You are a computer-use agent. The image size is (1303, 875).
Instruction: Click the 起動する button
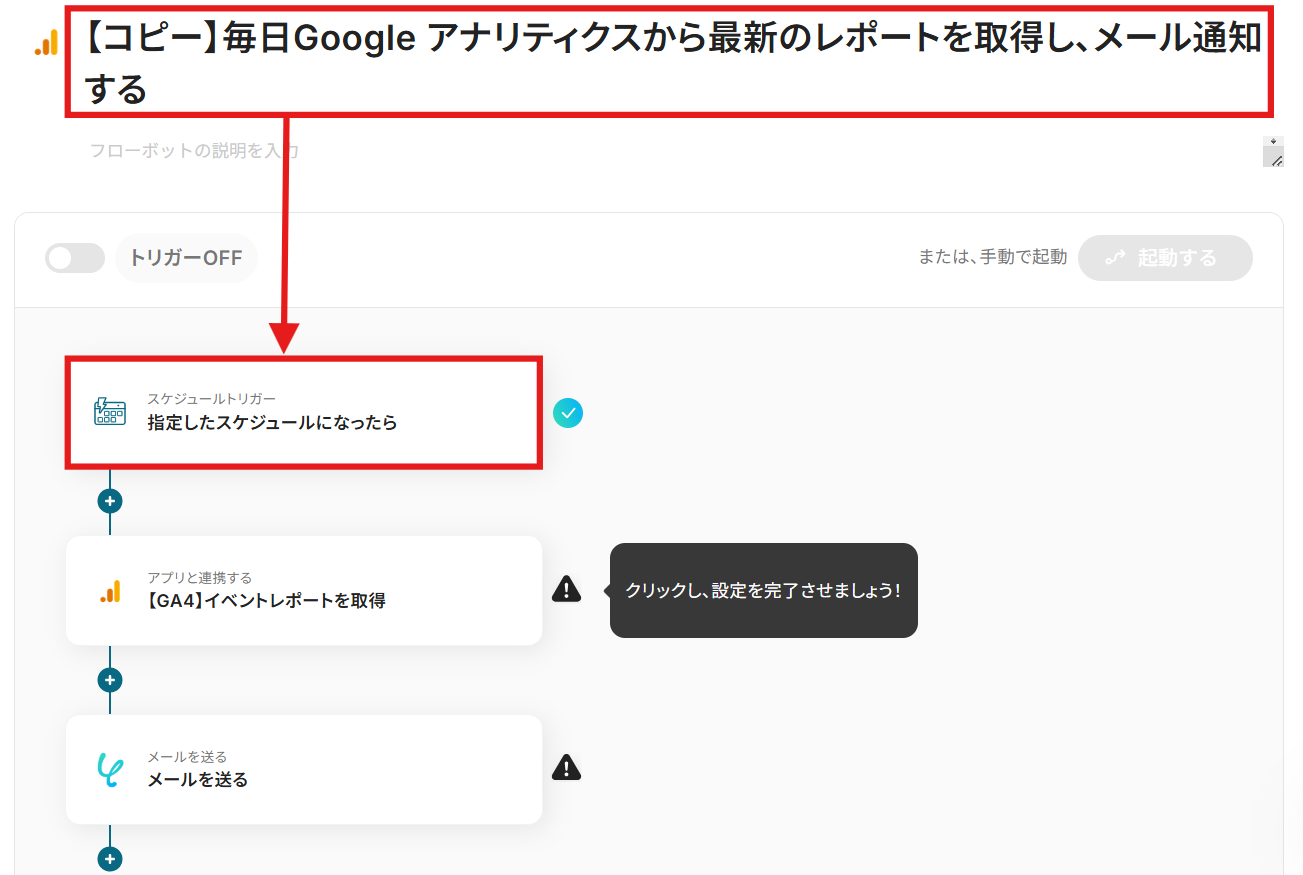[x=1165, y=258]
